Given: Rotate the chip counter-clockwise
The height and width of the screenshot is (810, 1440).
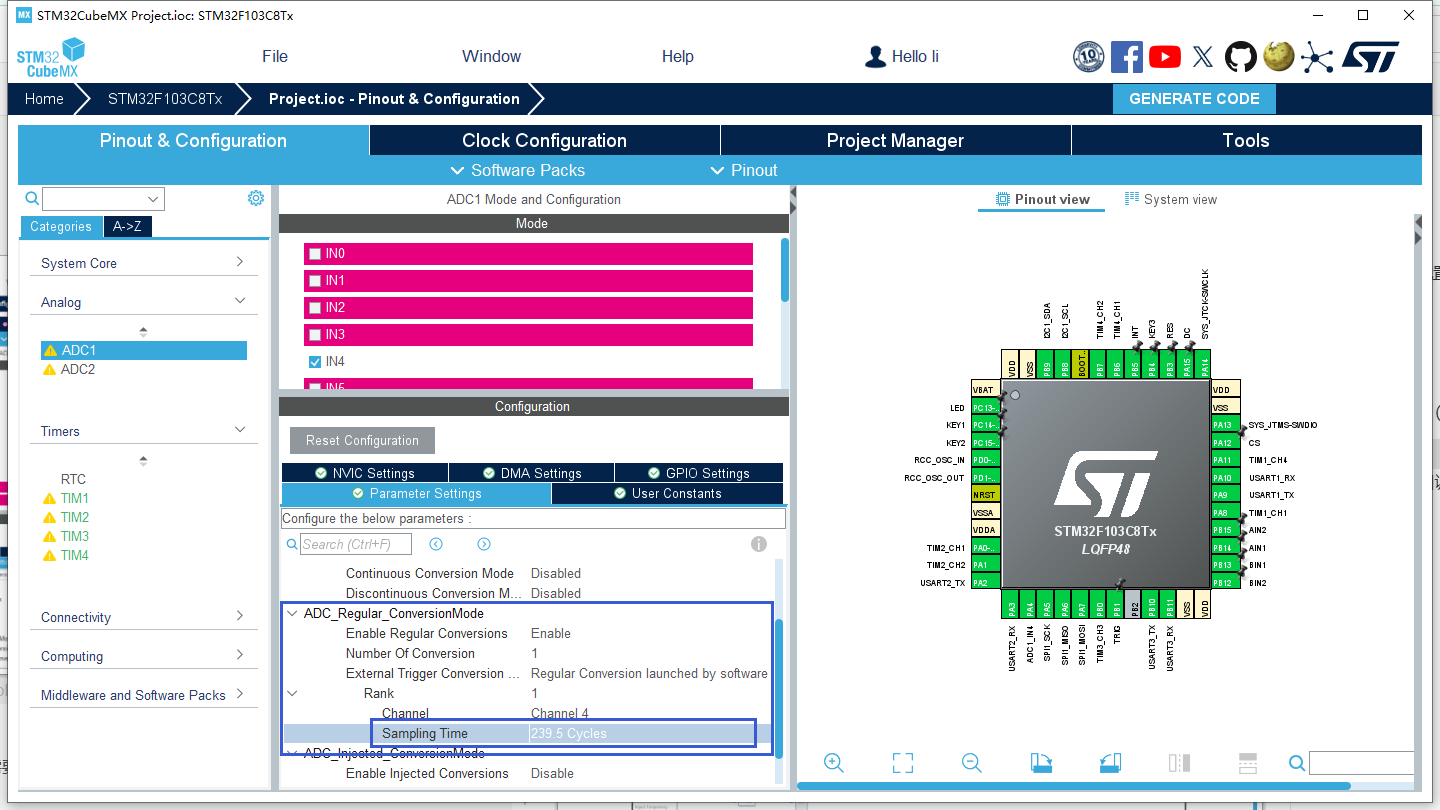Looking at the screenshot, I should pyautogui.click(x=1110, y=763).
